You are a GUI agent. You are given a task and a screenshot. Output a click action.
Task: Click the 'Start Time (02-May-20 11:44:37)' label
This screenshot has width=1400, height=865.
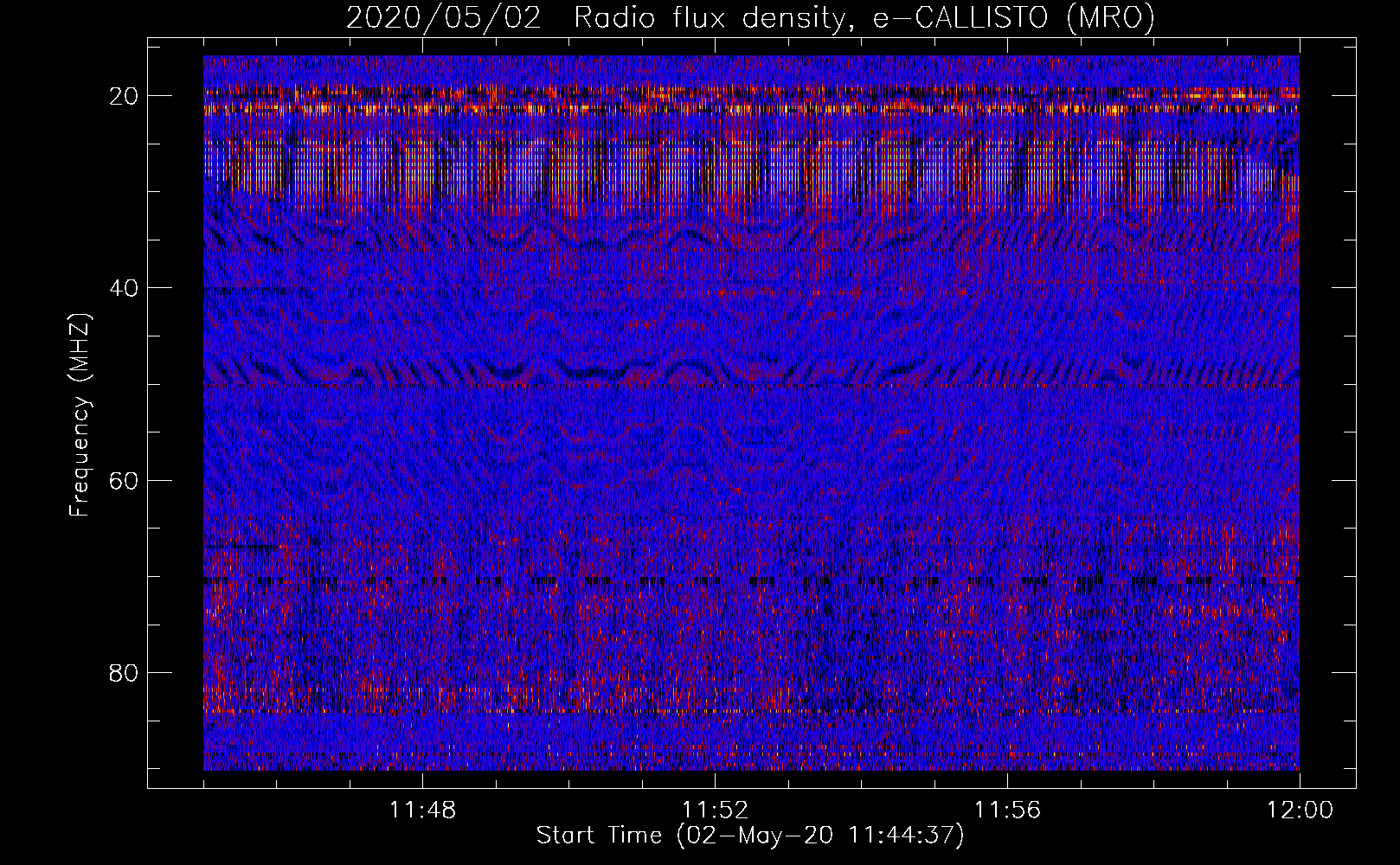tap(750, 836)
